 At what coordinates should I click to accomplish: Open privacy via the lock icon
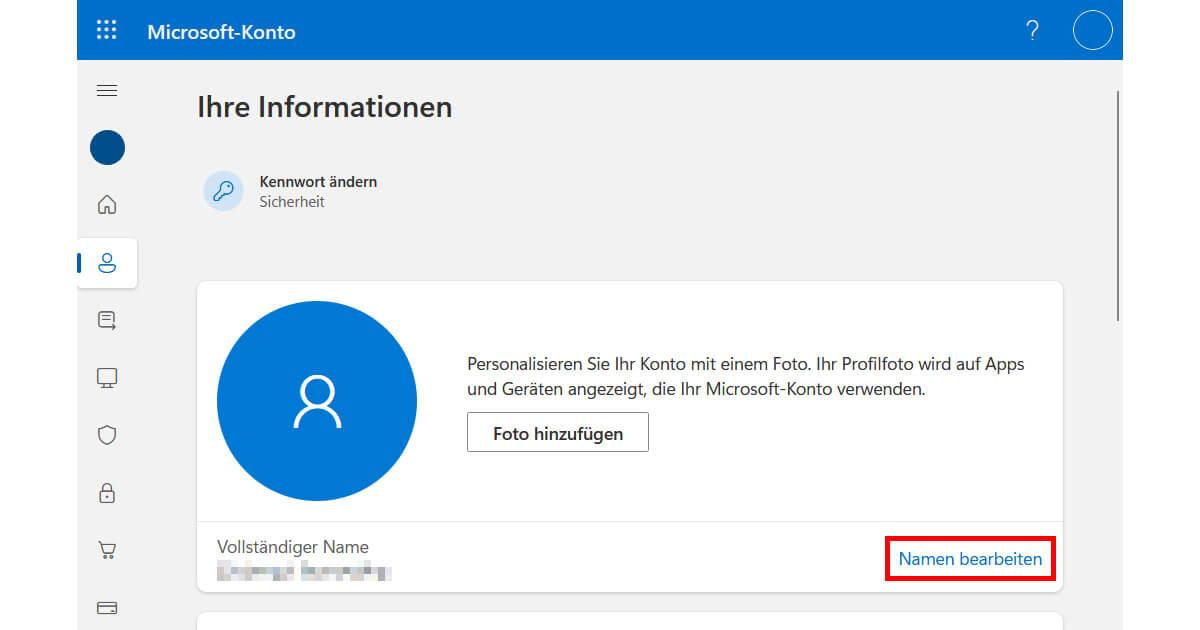106,492
